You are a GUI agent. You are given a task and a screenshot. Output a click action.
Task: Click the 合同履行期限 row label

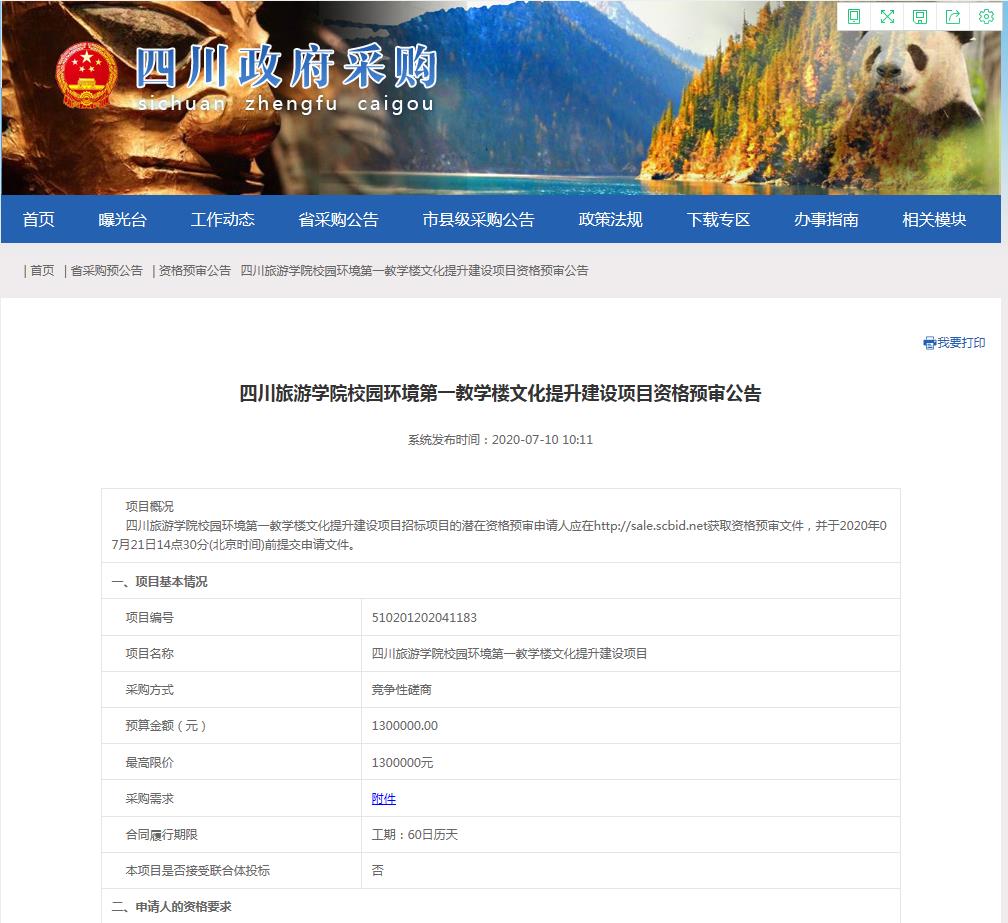(161, 835)
